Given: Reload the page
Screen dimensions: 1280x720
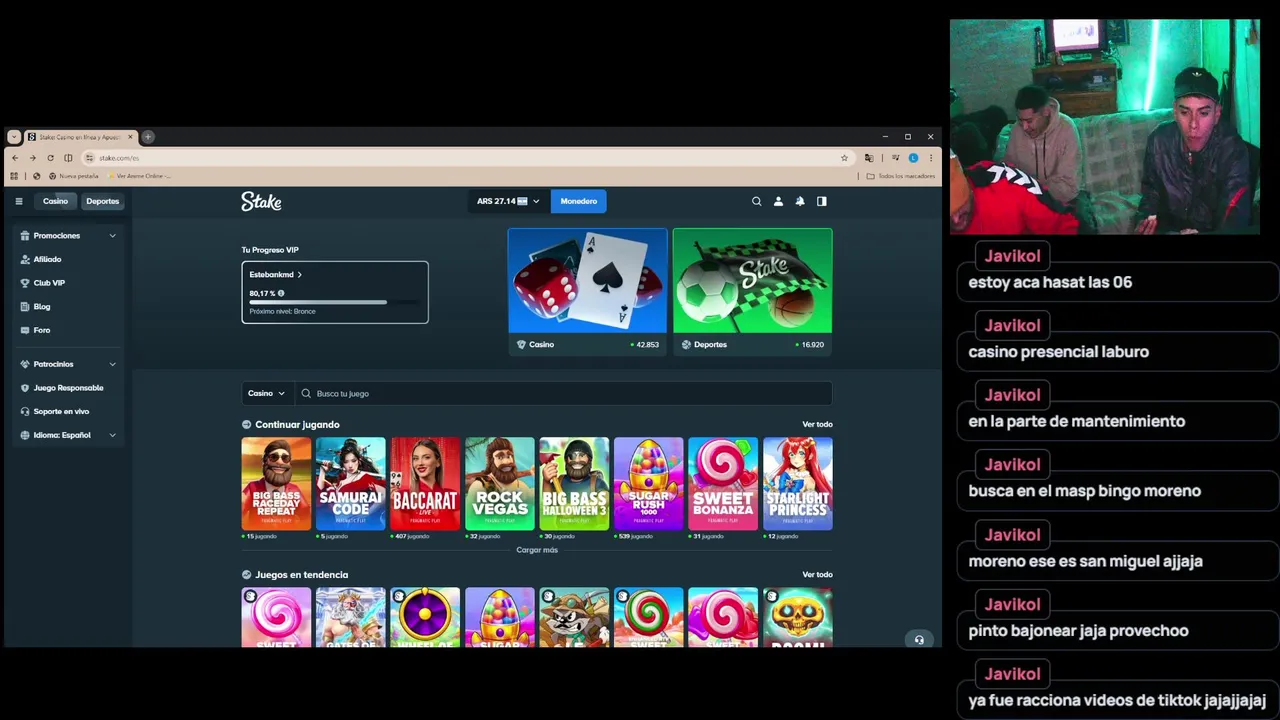Looking at the screenshot, I should [x=50, y=158].
